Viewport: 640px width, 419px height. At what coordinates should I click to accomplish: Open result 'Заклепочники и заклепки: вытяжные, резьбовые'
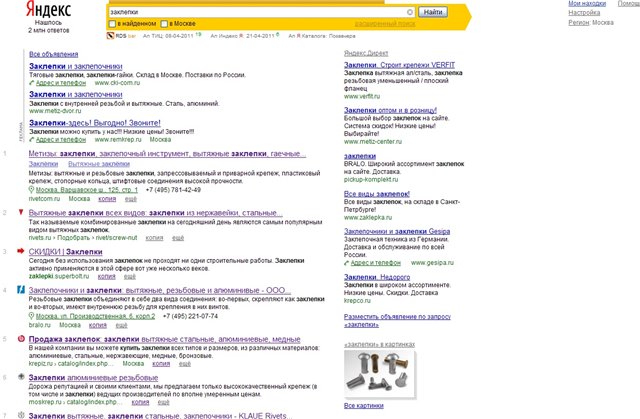pos(160,290)
